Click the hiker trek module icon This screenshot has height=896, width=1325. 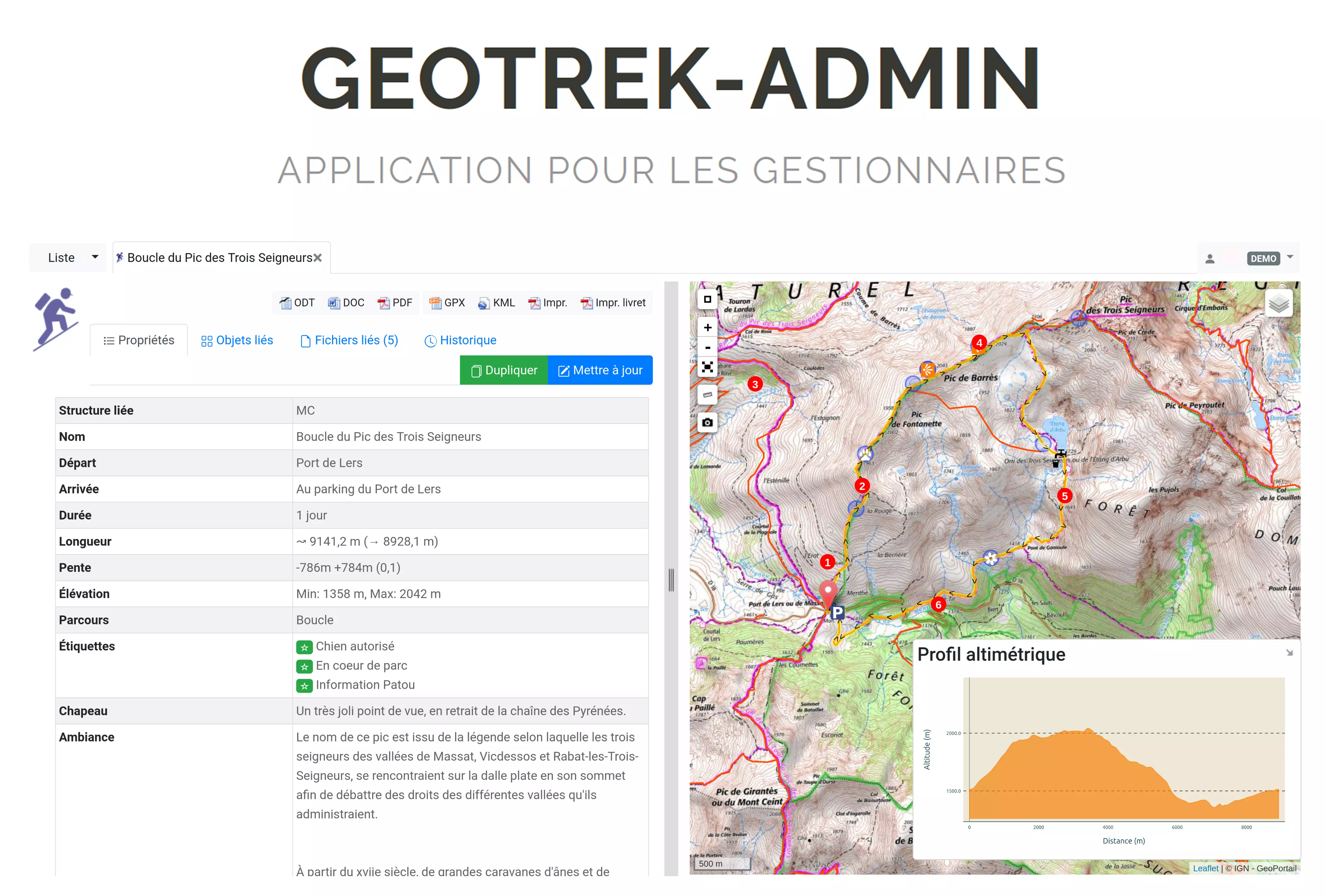coord(55,319)
